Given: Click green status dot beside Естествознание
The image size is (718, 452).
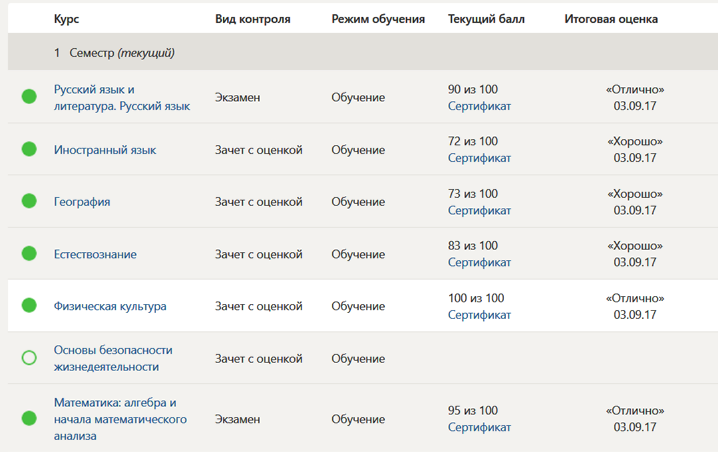Looking at the screenshot, I should pos(29,254).
